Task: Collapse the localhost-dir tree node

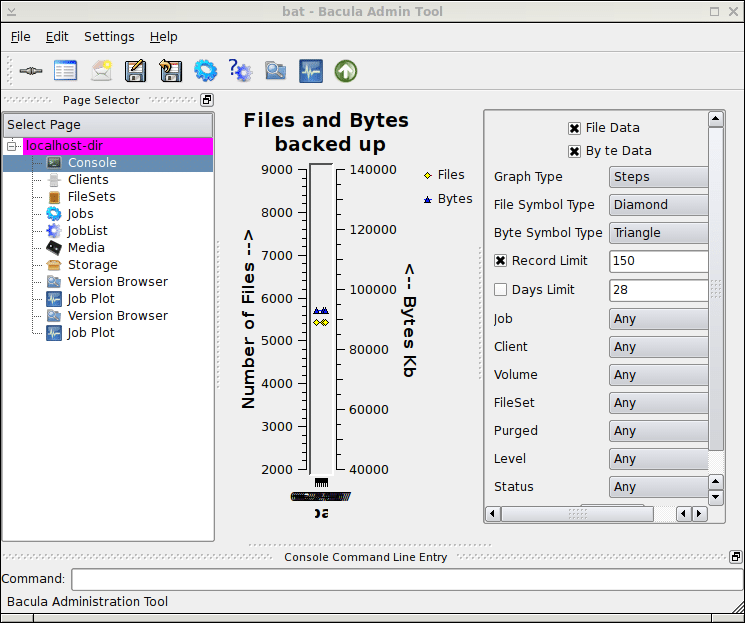Action: pyautogui.click(x=13, y=146)
